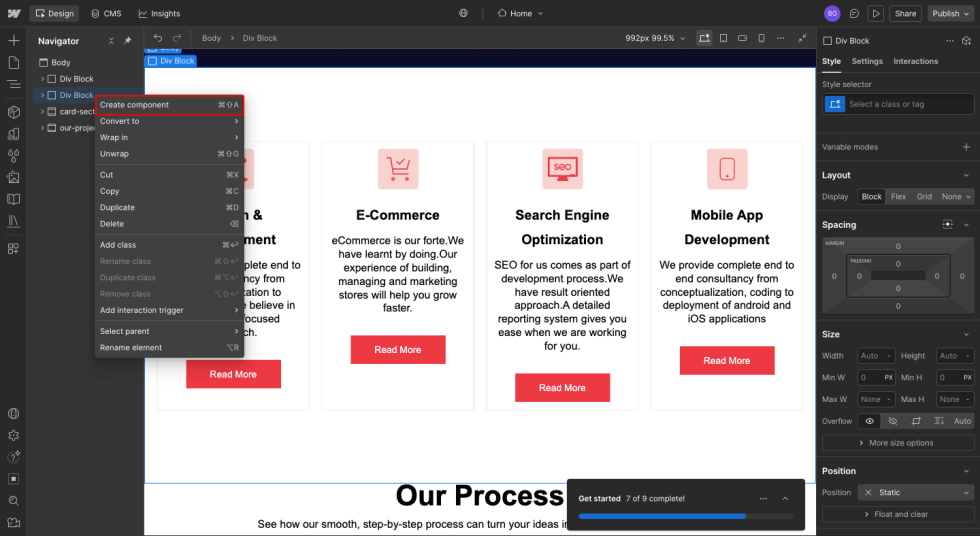Click the preview play button
Image resolution: width=980 pixels, height=536 pixels.
point(876,13)
